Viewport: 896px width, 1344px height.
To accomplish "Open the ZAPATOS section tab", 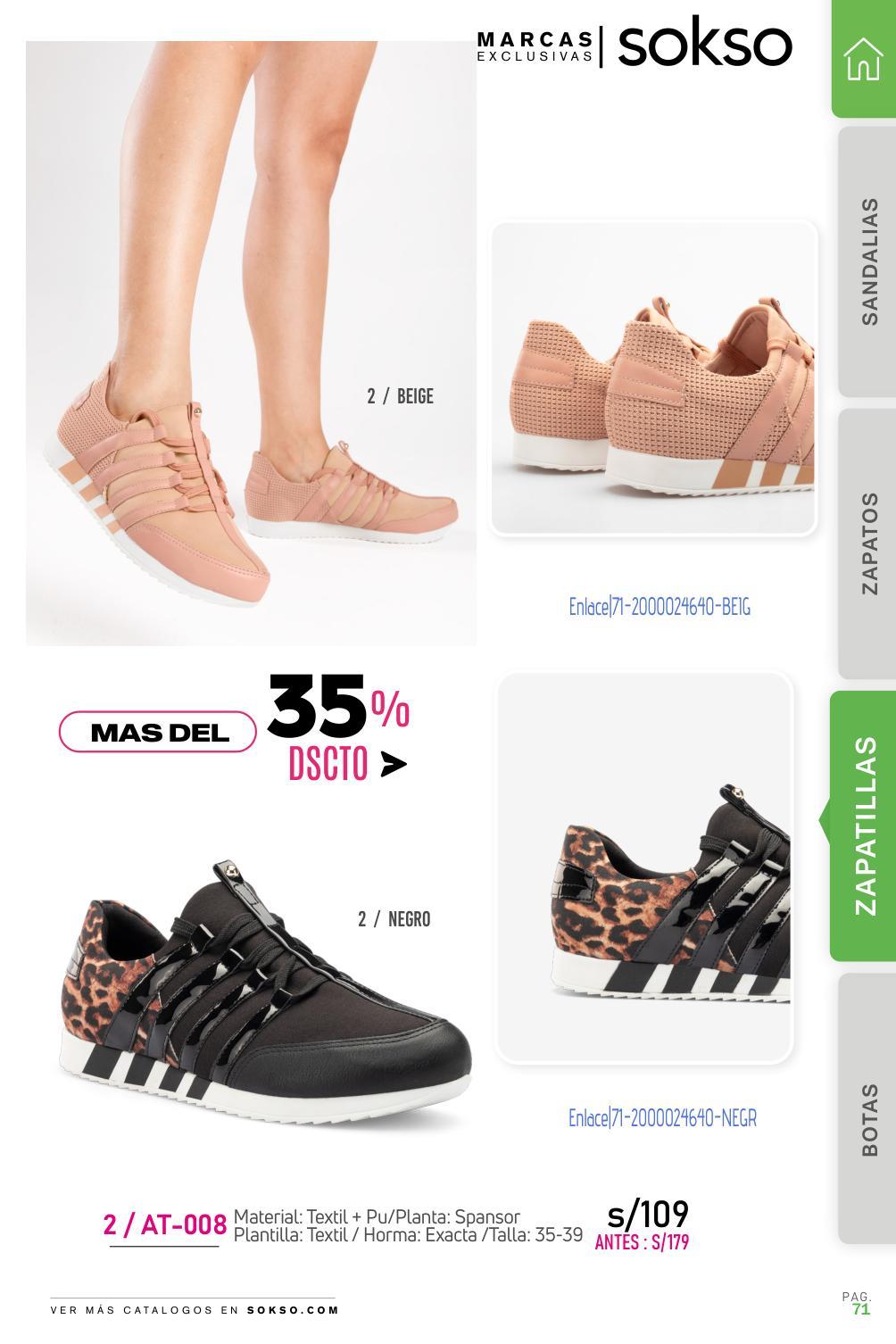I will (867, 543).
